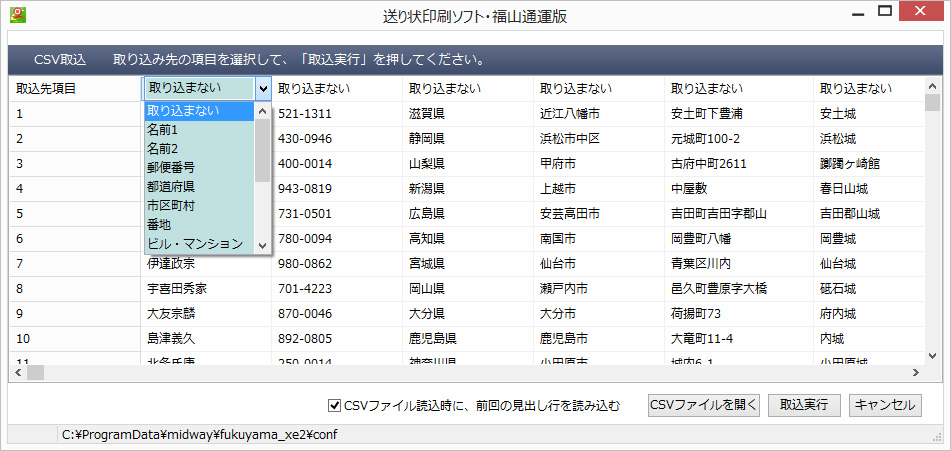Click the 伊達政宗 name cell
Screen dimensions: 951x451
tap(206, 264)
